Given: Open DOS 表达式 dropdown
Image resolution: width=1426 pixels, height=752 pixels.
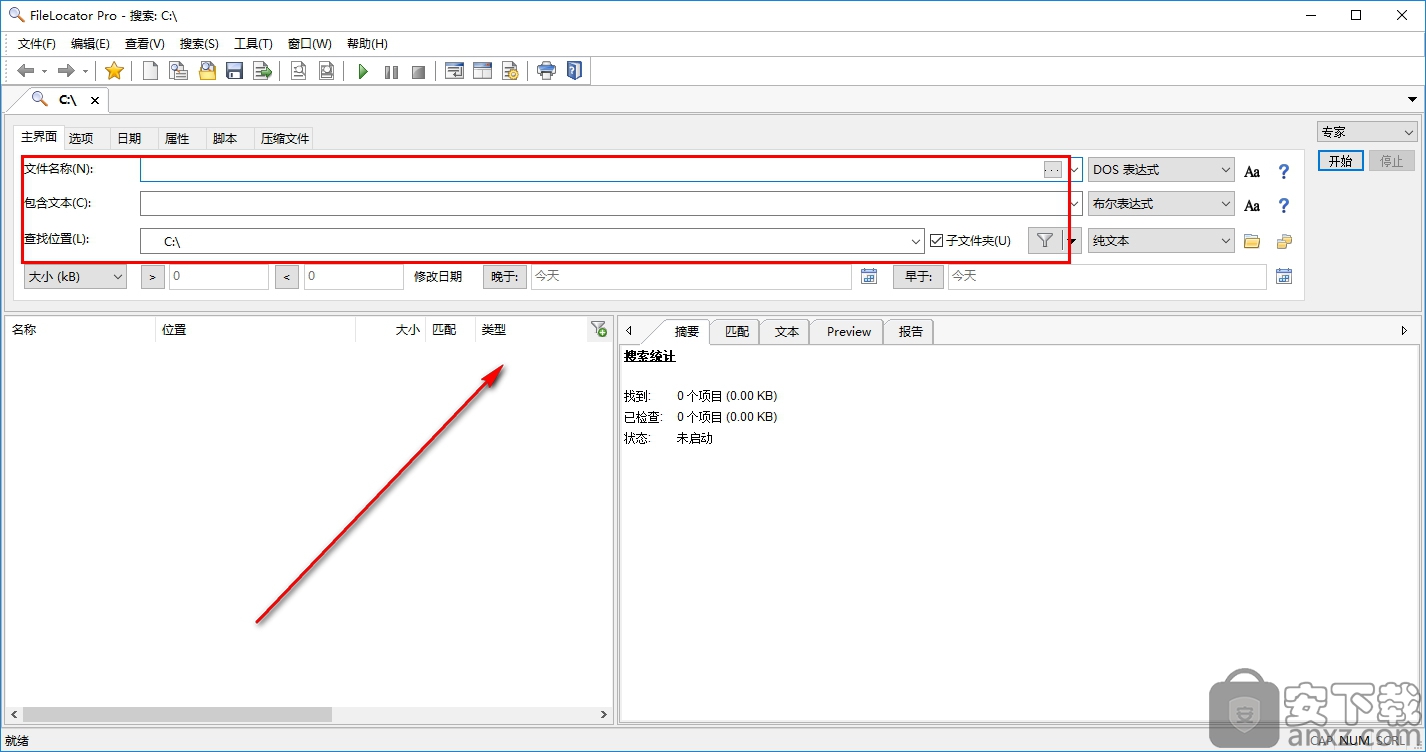Looking at the screenshot, I should (x=1162, y=170).
